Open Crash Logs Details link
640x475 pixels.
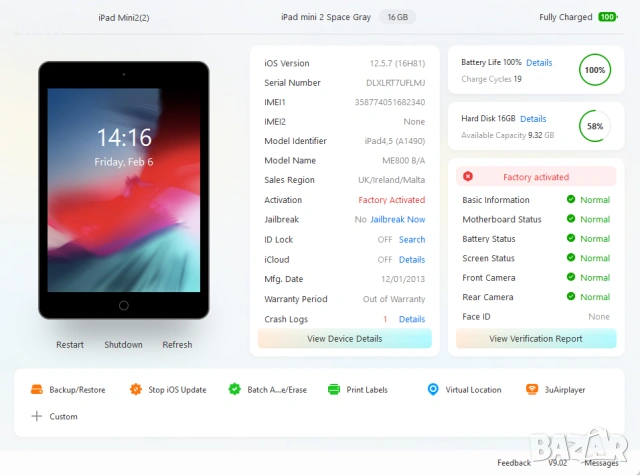pyautogui.click(x=412, y=319)
